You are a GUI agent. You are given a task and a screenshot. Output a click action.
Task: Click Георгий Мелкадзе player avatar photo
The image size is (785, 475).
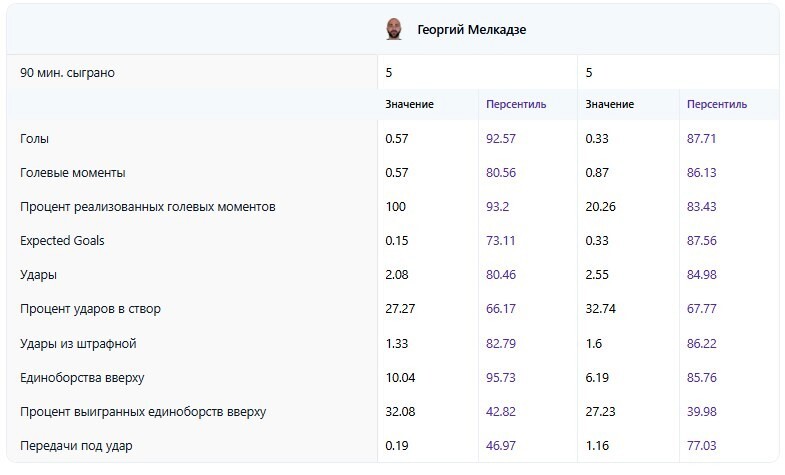pyautogui.click(x=394, y=30)
